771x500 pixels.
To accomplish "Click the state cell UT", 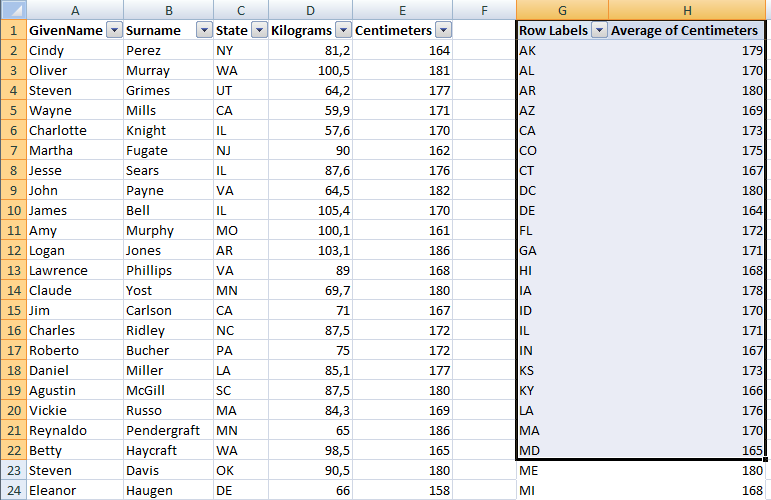I will pos(241,90).
